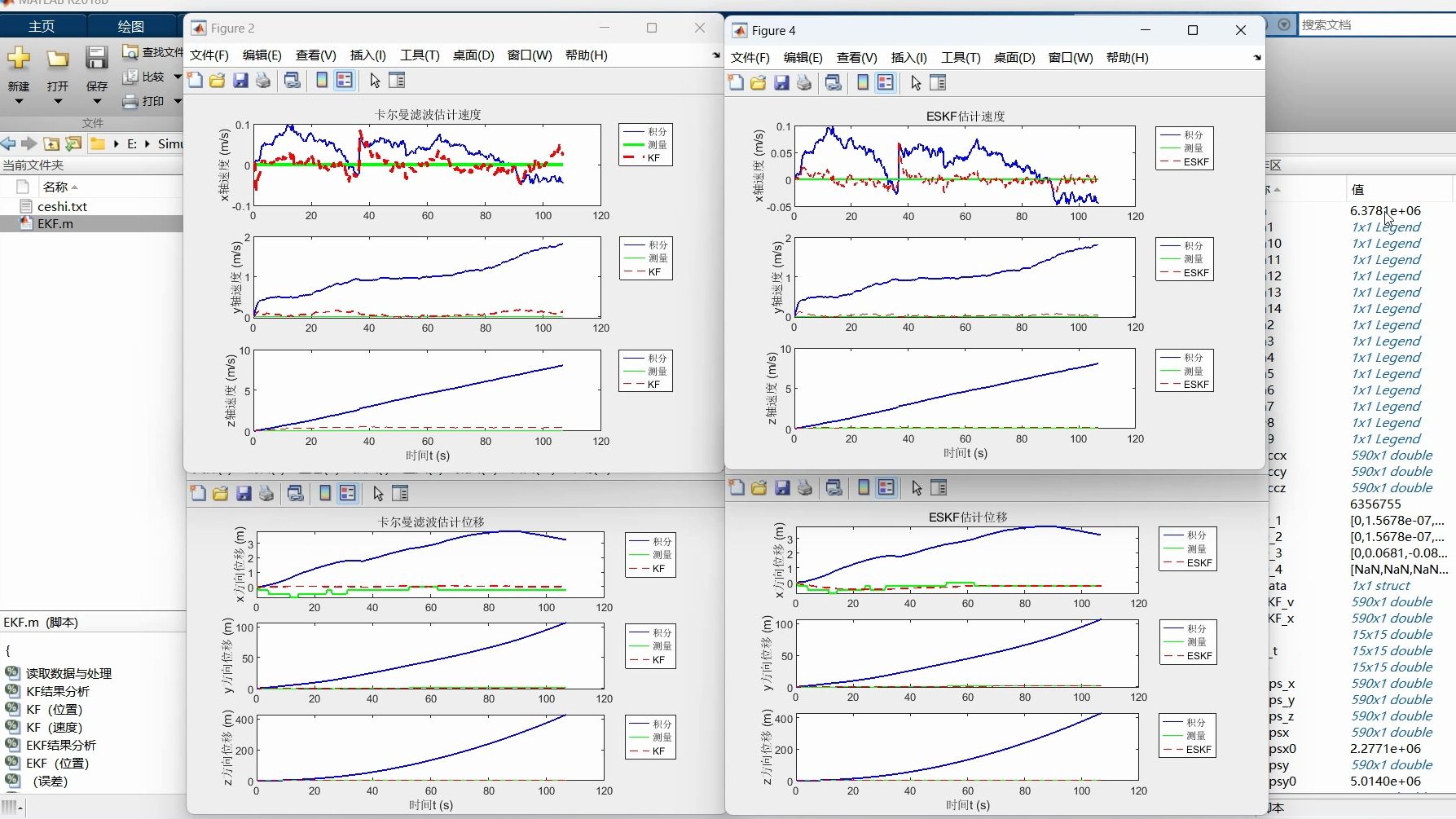Click Up One Level folder icon
The width and height of the screenshot is (1456, 819).
tap(51, 143)
